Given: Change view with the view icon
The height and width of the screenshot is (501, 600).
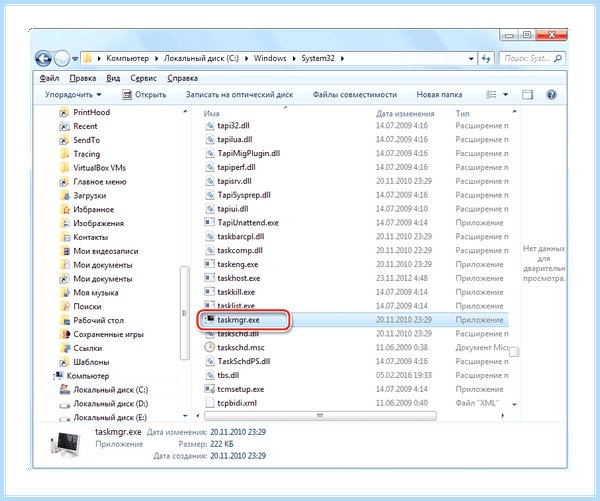Looking at the screenshot, I should click(491, 95).
